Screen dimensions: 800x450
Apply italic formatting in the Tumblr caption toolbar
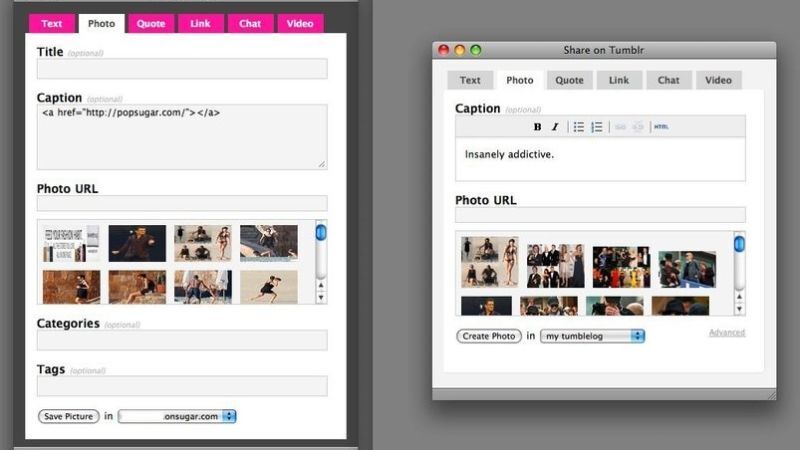tap(555, 127)
